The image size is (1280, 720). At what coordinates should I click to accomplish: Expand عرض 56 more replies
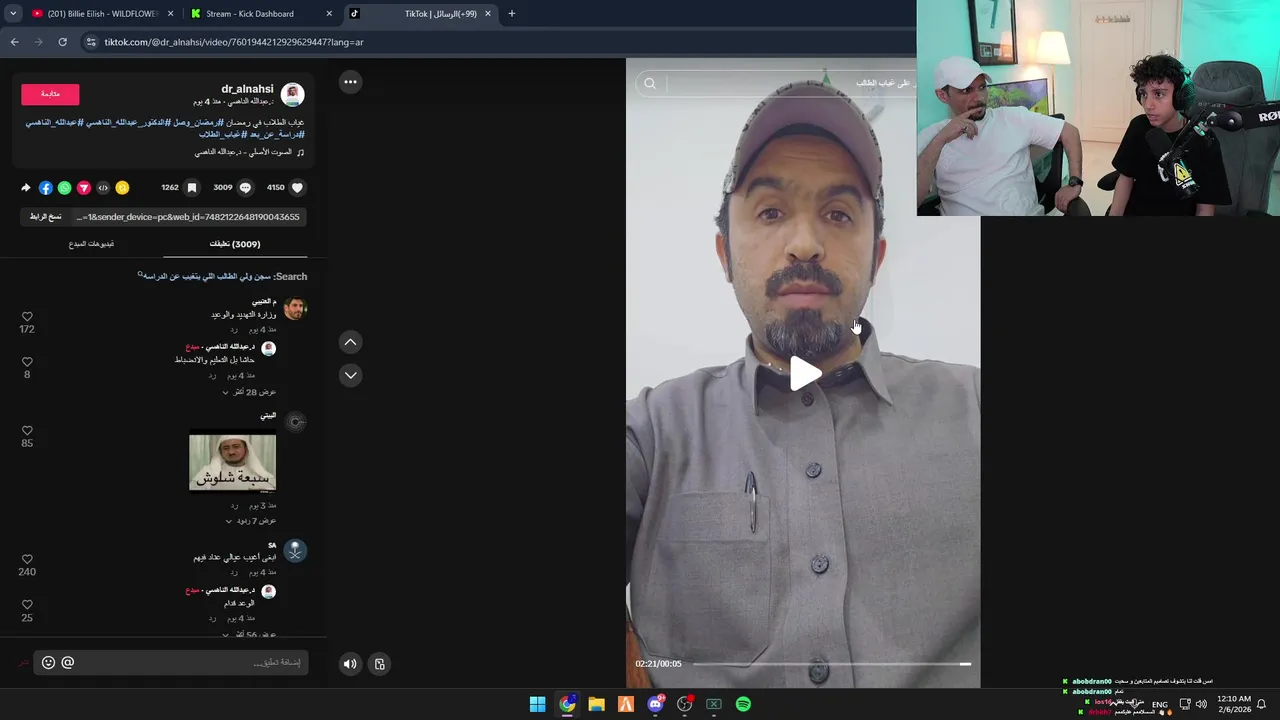coord(249,634)
